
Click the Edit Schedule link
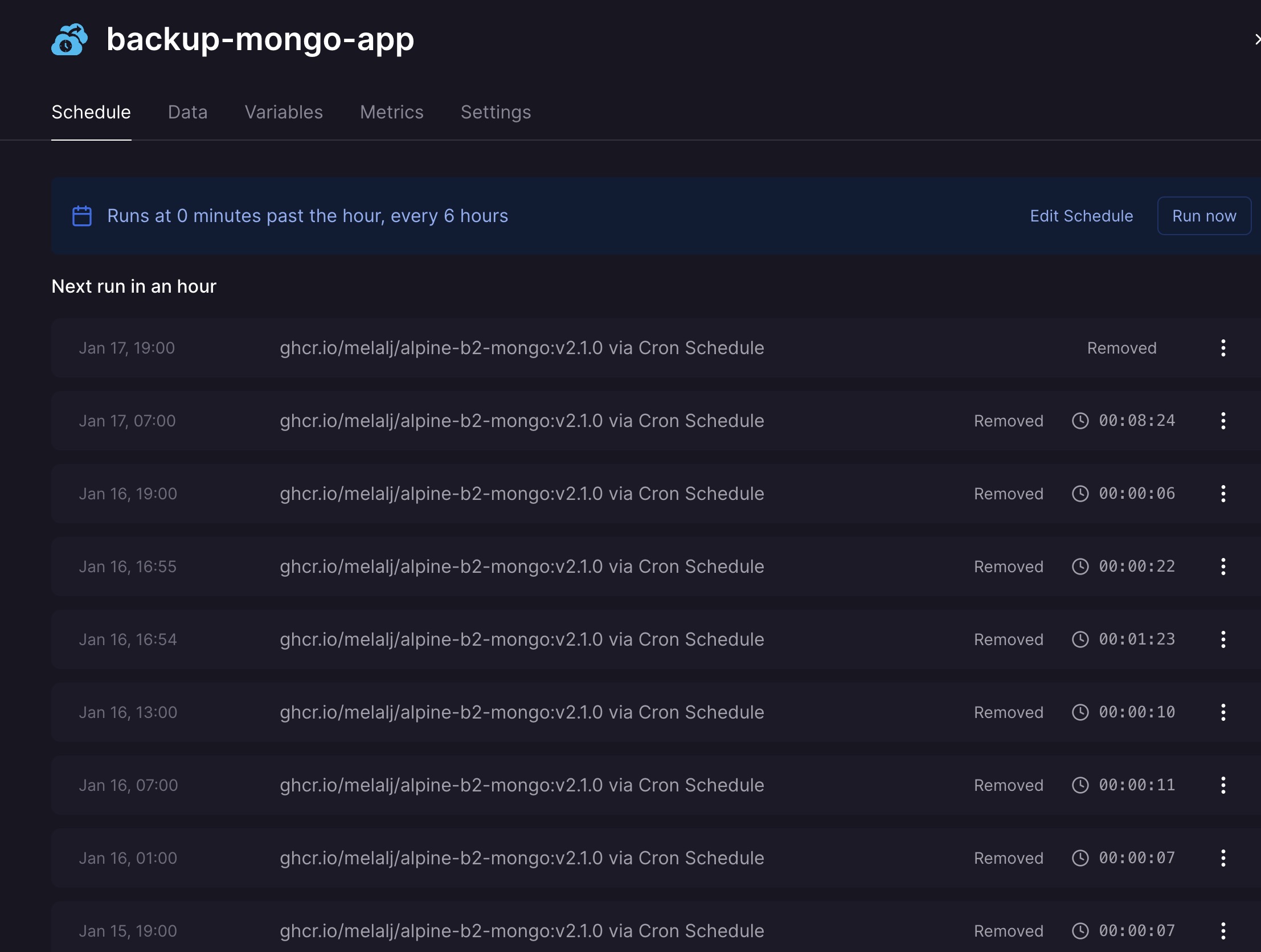tap(1081, 216)
